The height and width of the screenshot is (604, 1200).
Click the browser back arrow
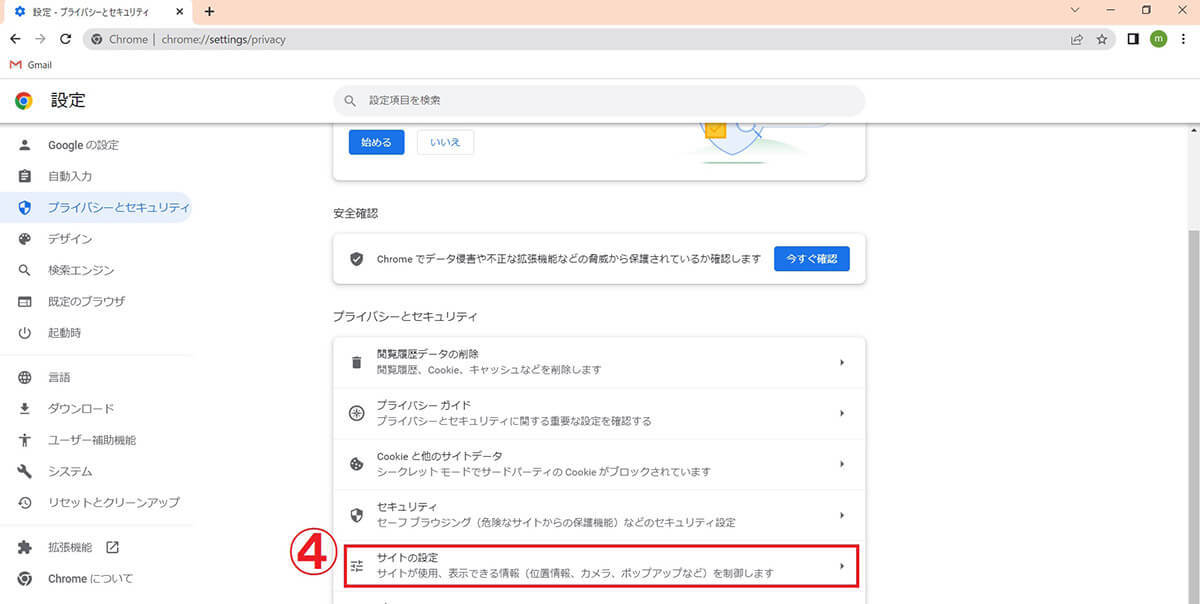pos(15,39)
